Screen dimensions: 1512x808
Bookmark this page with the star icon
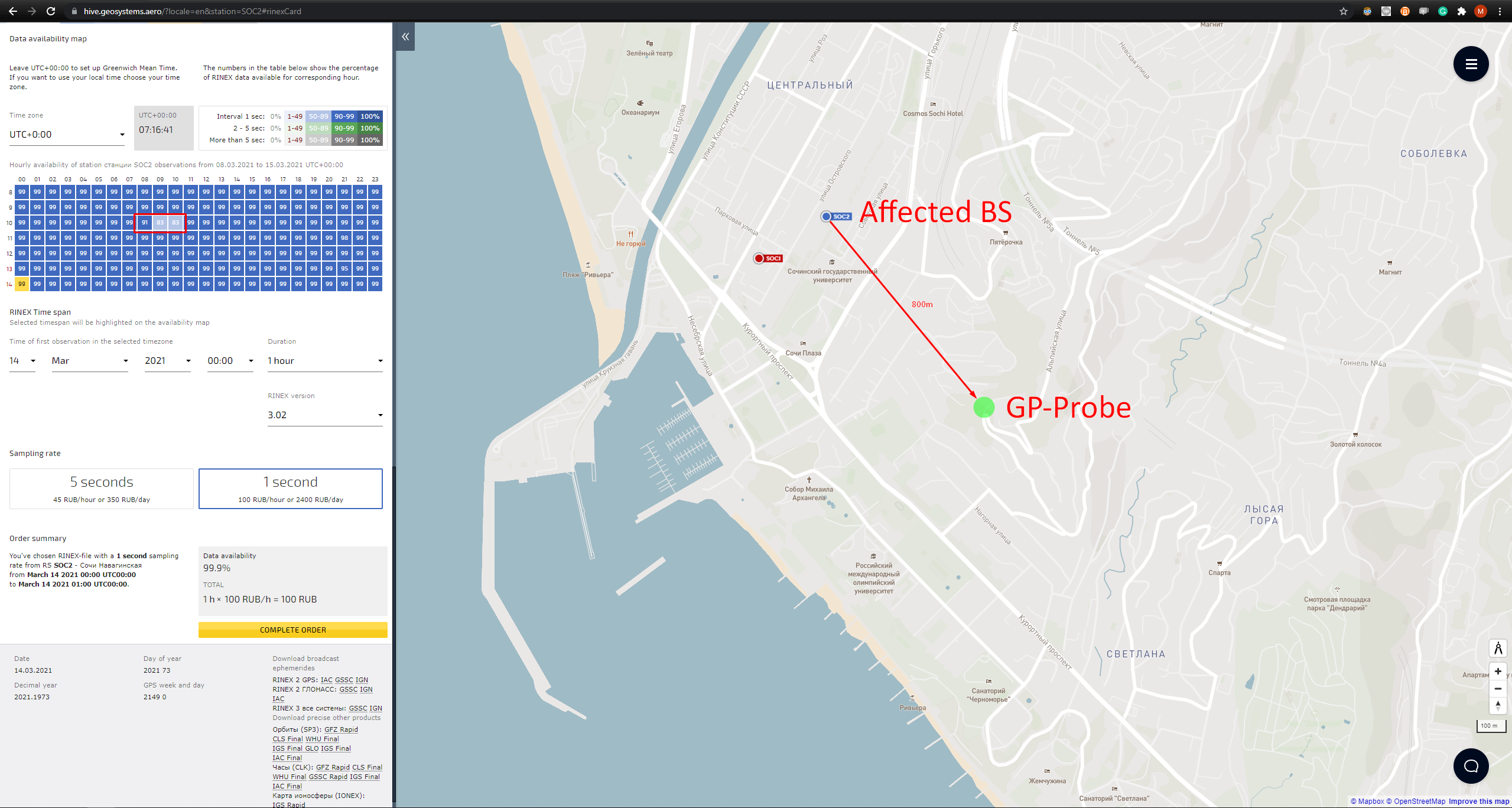(x=1343, y=11)
